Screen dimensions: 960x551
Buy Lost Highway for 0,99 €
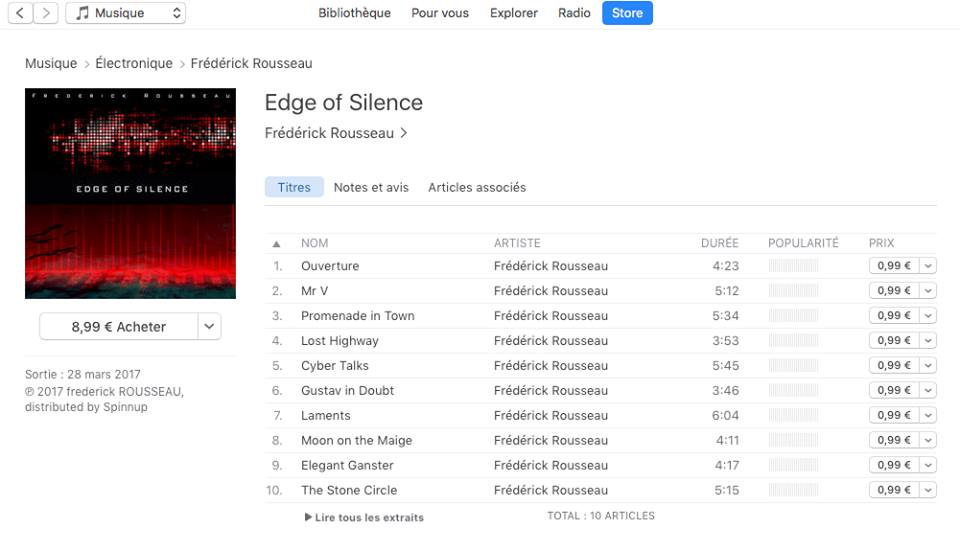894,340
